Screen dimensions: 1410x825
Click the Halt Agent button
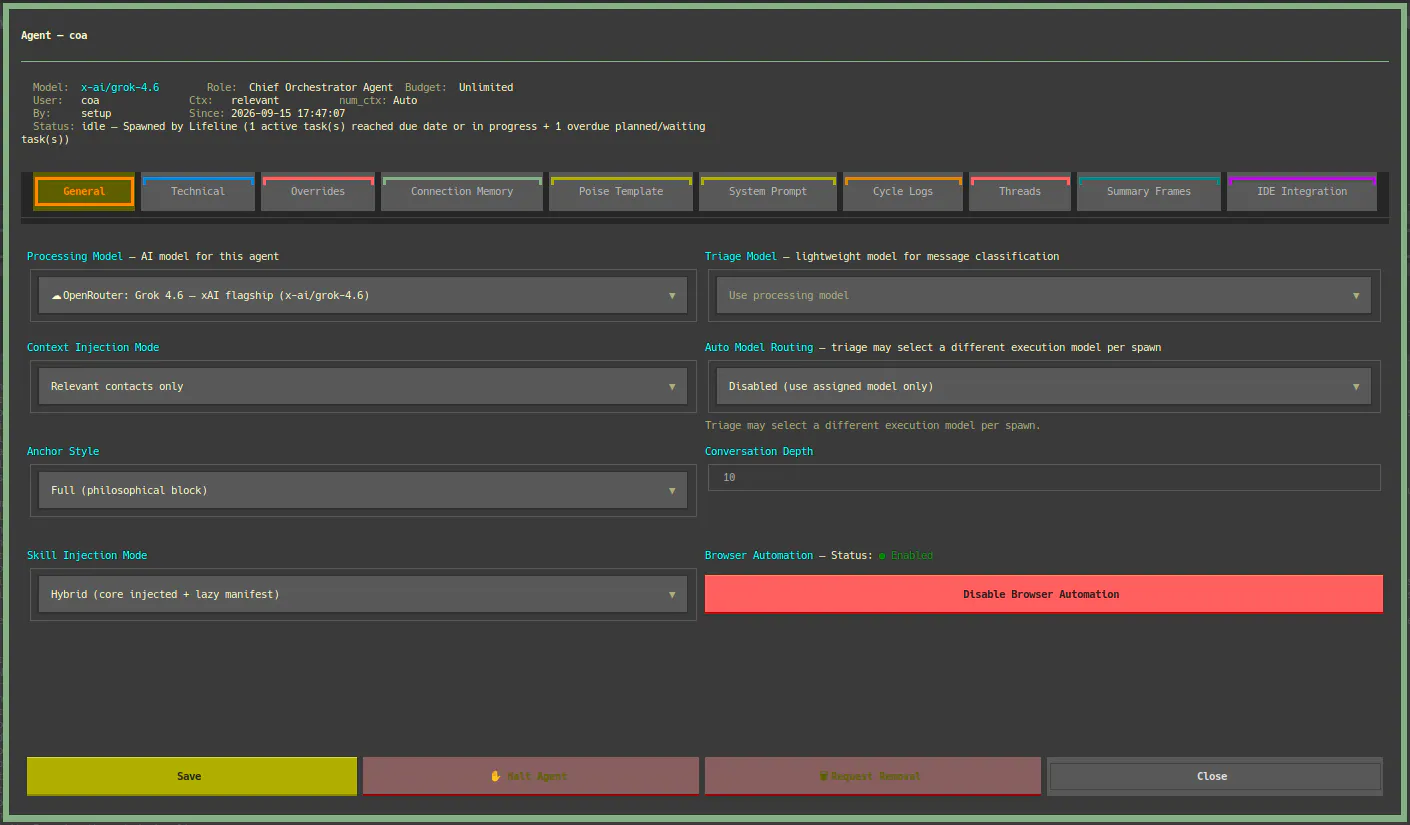pyautogui.click(x=531, y=776)
